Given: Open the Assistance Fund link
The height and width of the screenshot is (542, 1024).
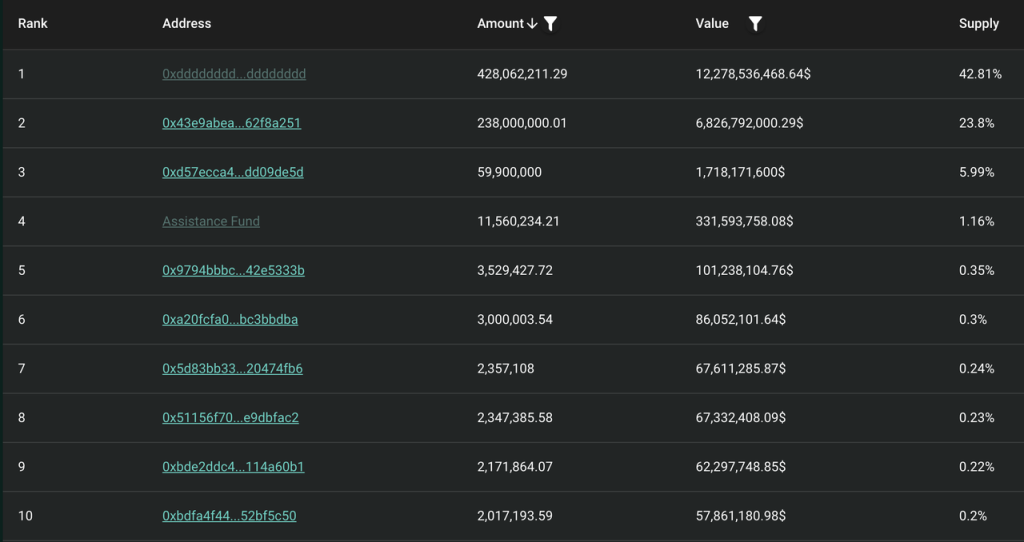Looking at the screenshot, I should (211, 221).
